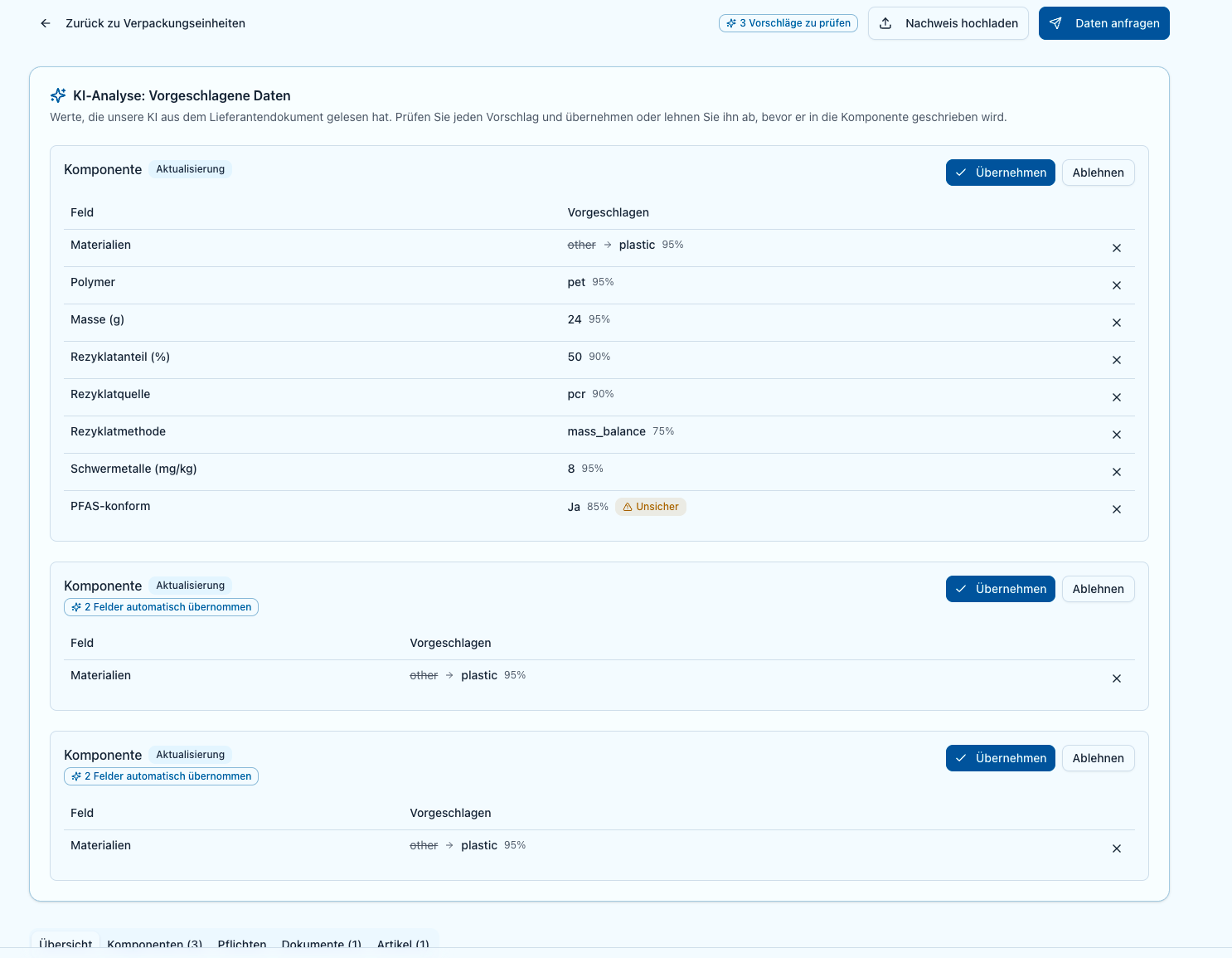Viewport: 1232px width, 958px height.
Task: Click the KI-Analyse sparkle icon in heading
Action: click(x=58, y=95)
